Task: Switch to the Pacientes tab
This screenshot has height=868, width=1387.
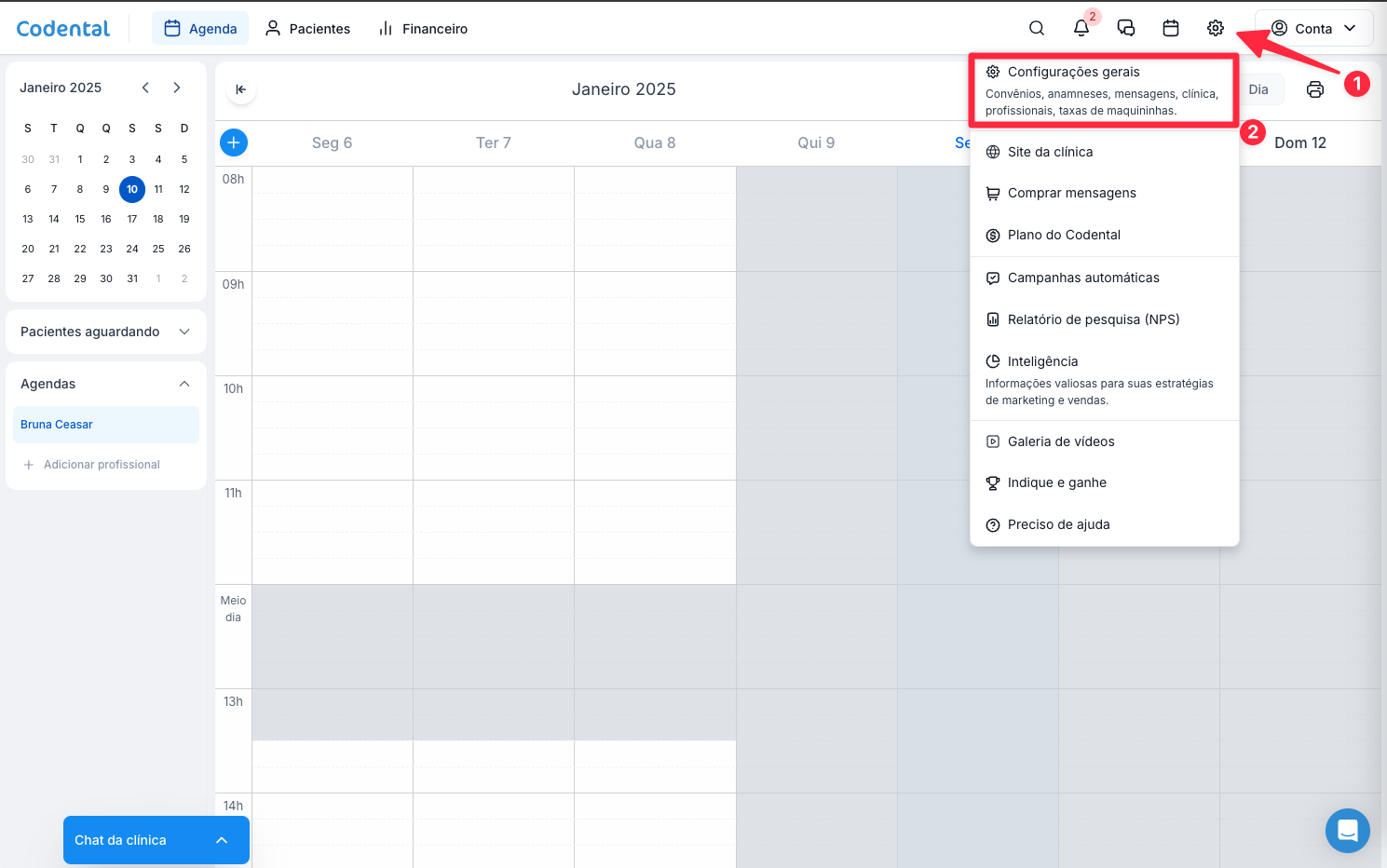Action: [307, 29]
